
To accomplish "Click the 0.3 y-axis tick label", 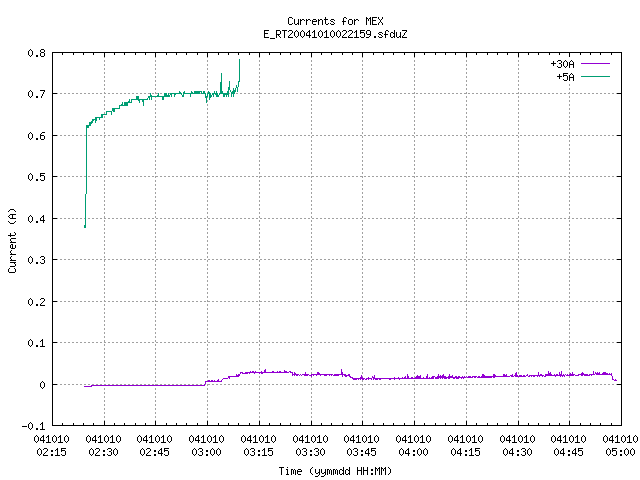I will coord(36,260).
